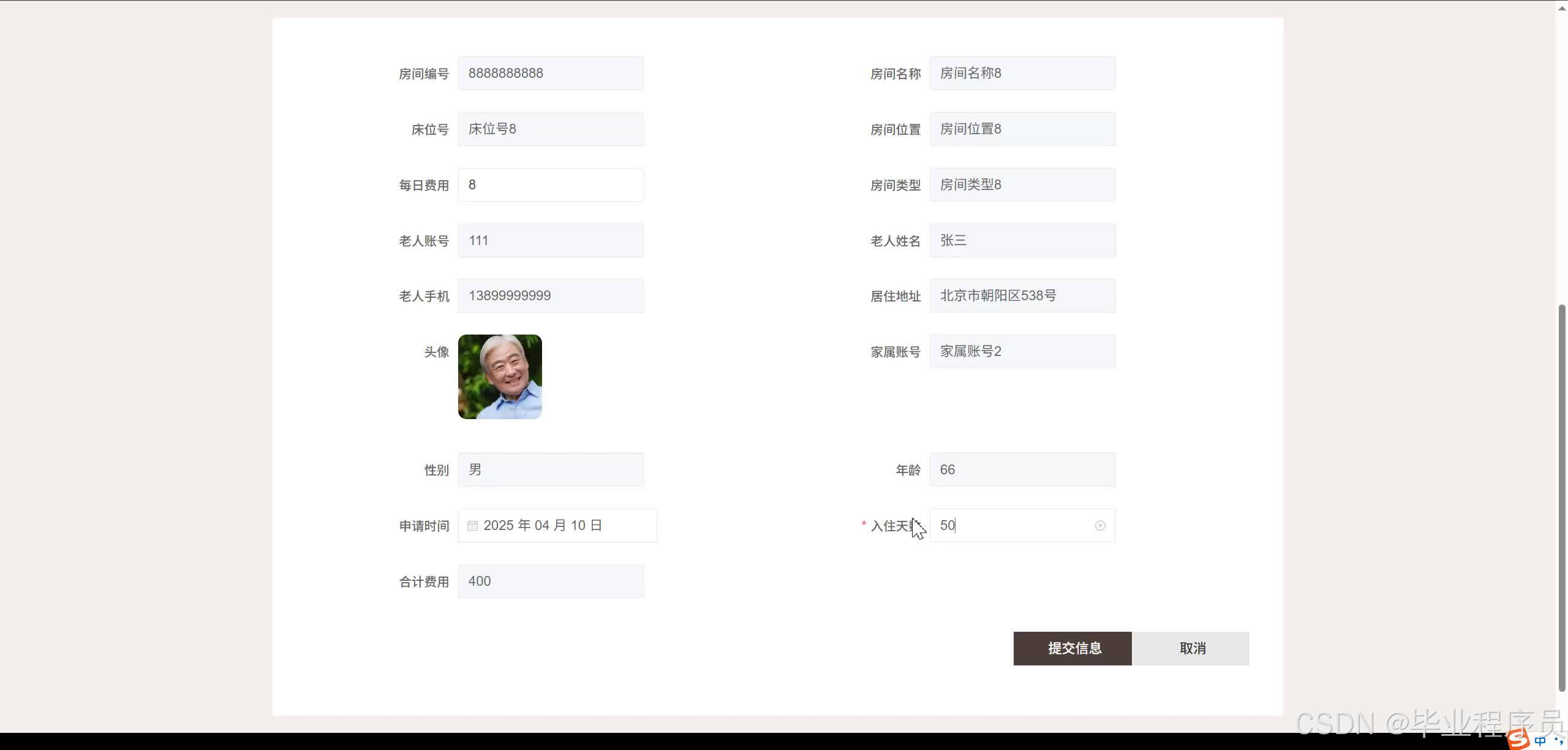Click the 房间名称 field showing 房间名称8
The height and width of the screenshot is (750, 1568).
tap(1021, 73)
